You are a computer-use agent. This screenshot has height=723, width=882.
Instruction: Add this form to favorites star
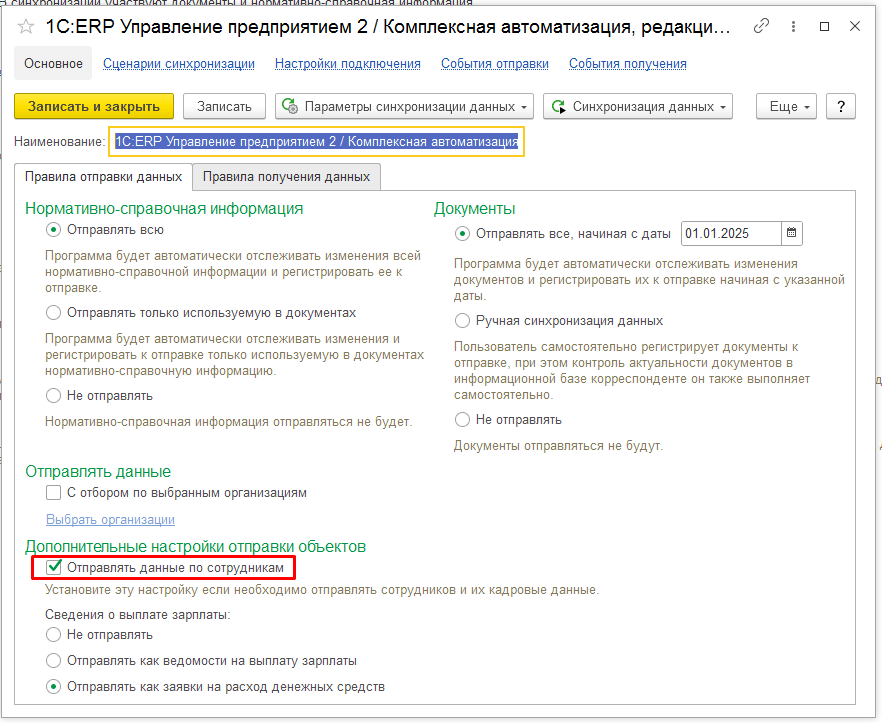26,27
